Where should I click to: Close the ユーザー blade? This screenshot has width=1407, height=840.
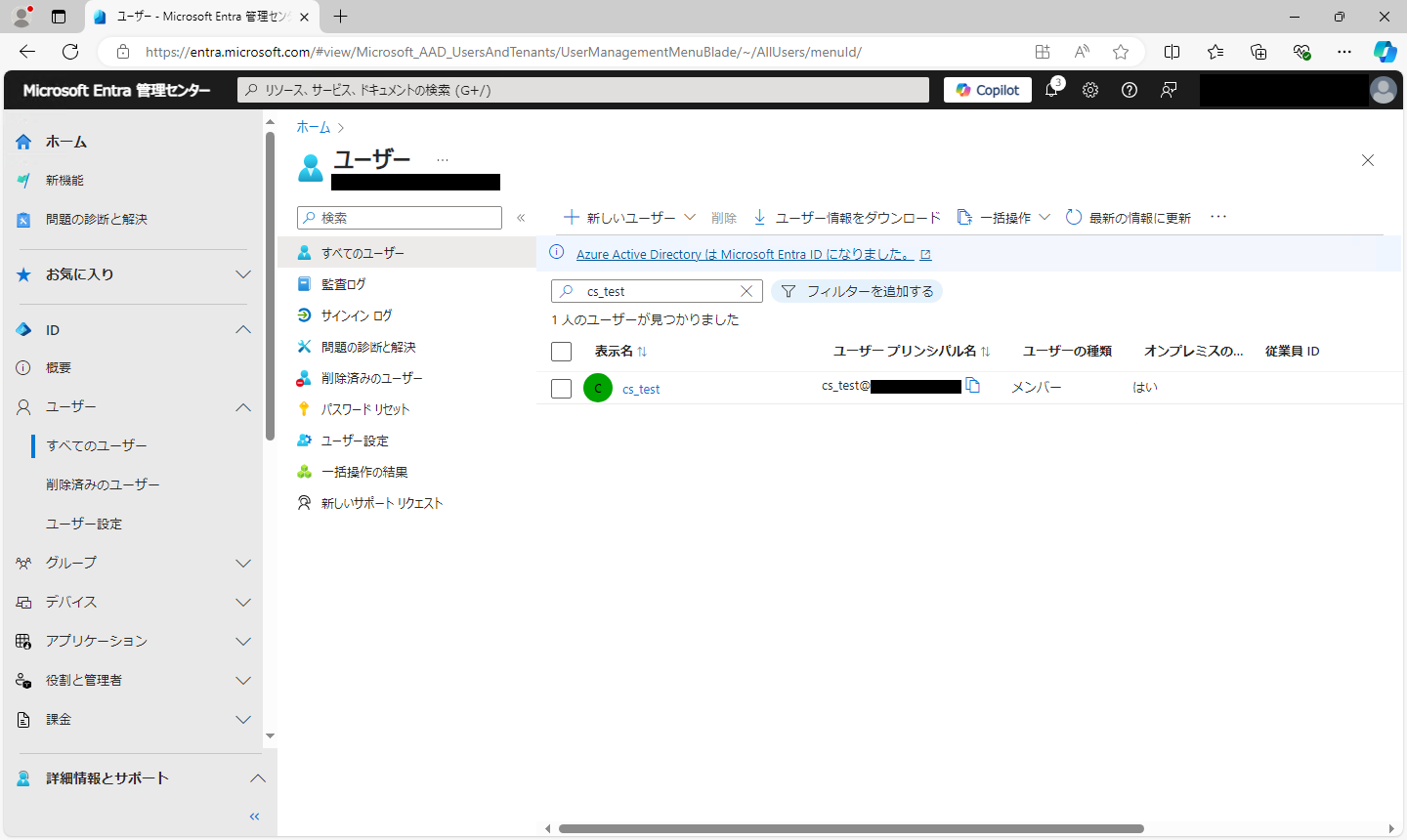click(1368, 160)
